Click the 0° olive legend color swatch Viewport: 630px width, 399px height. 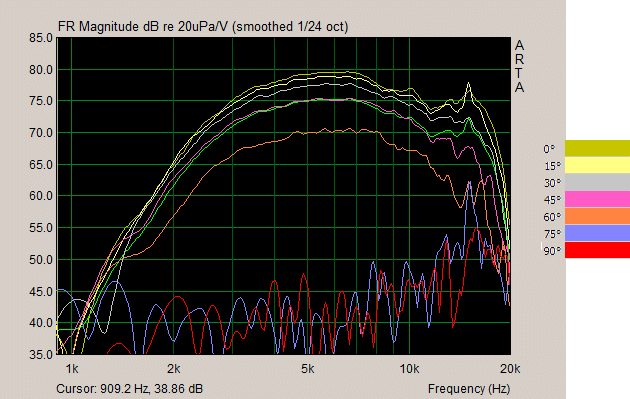click(597, 148)
